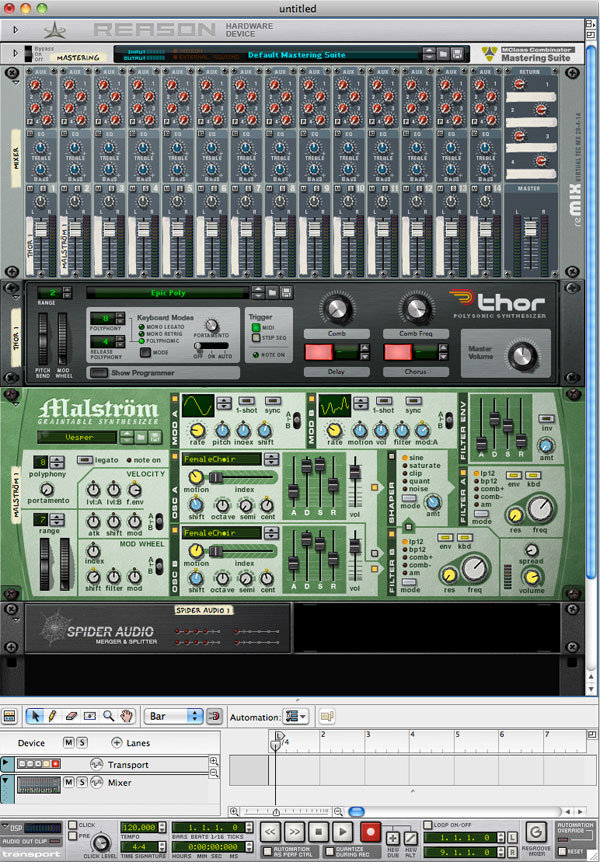Open the Automation lane dropdown
600x862 pixels.
point(296,716)
